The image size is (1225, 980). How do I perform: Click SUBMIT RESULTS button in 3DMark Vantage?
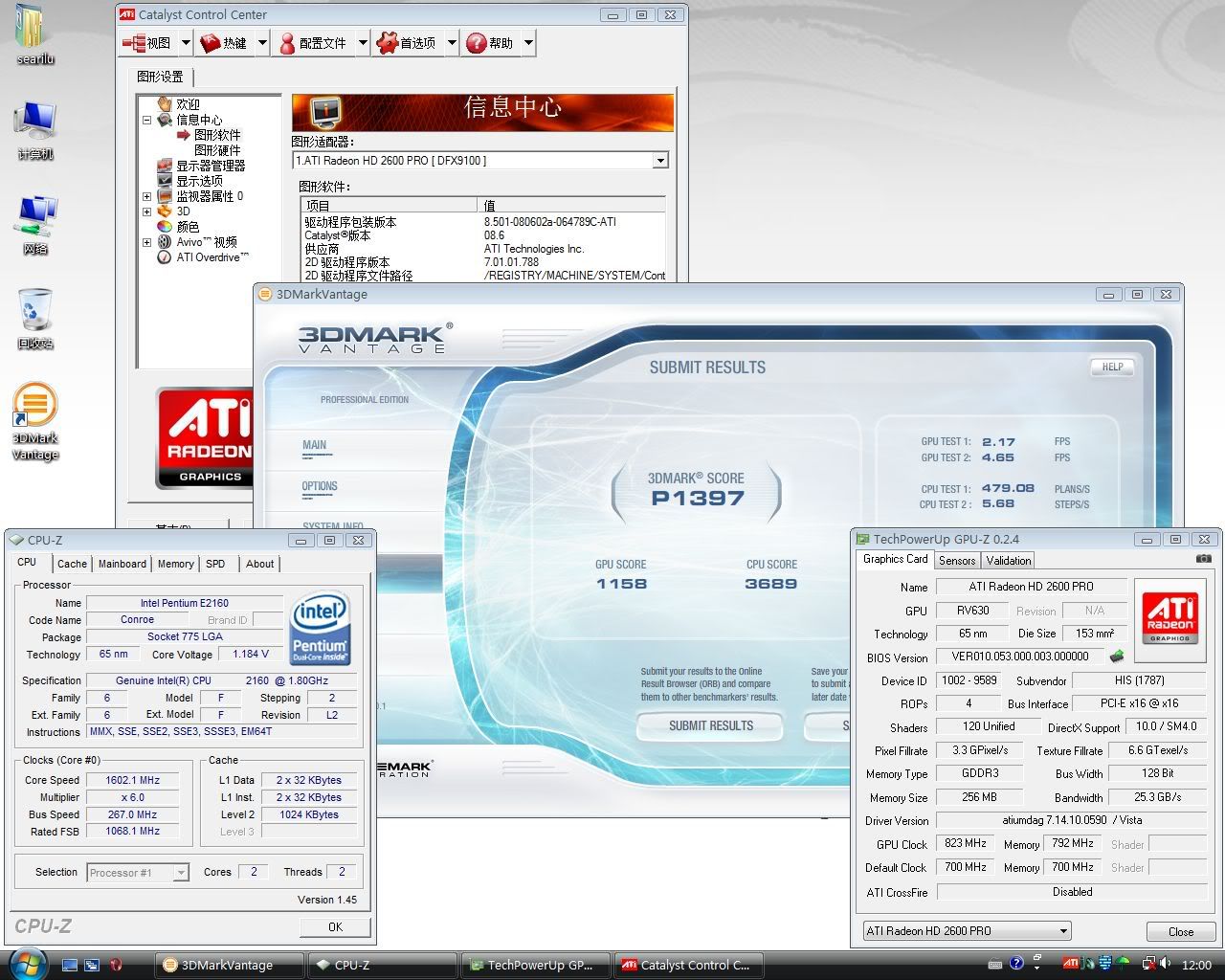tap(710, 726)
